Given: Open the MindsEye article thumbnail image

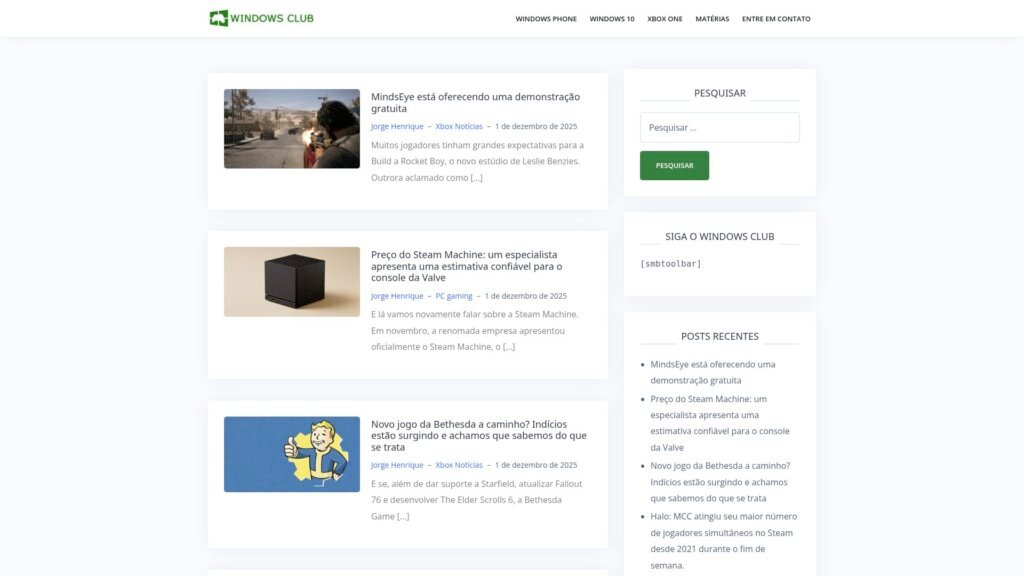Looking at the screenshot, I should click(291, 129).
